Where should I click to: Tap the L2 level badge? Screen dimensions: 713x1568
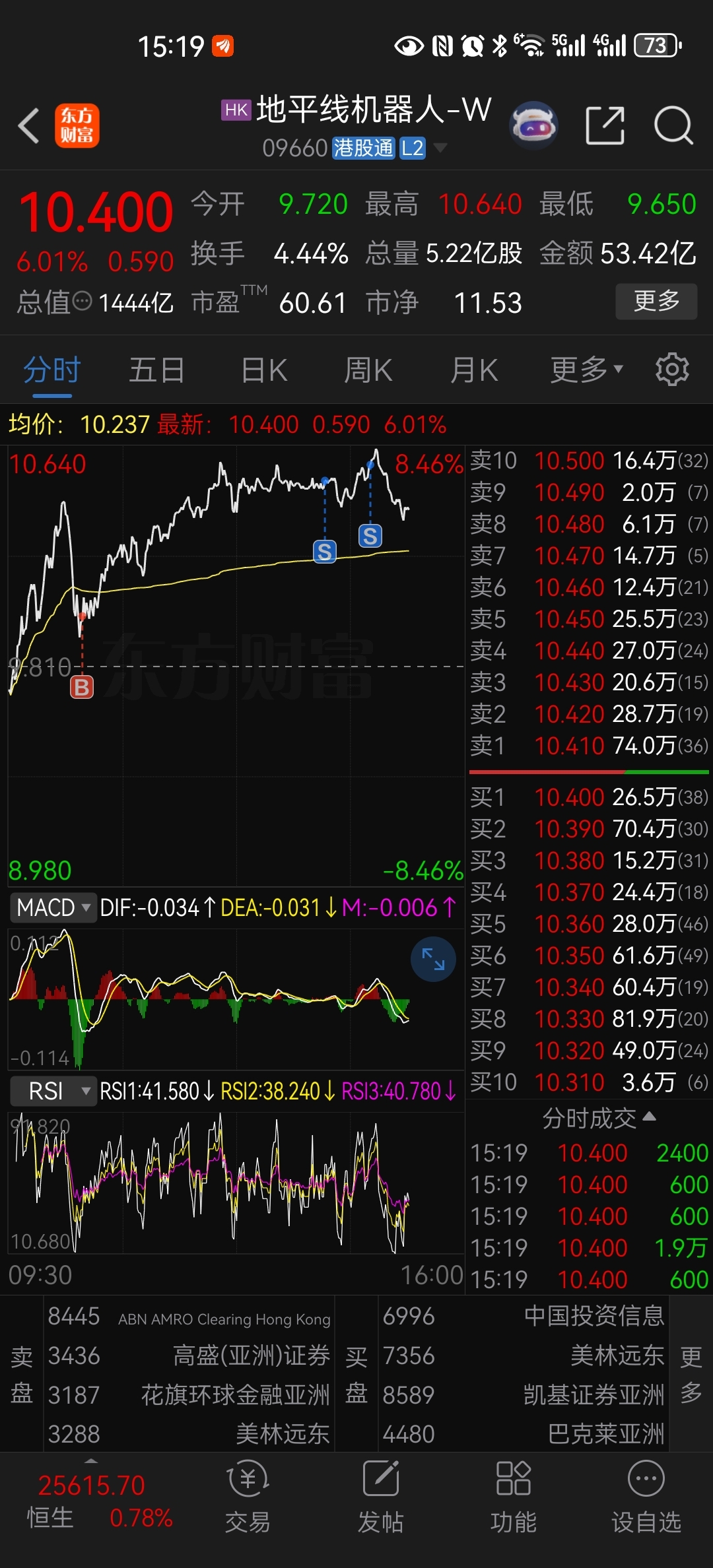(x=412, y=148)
